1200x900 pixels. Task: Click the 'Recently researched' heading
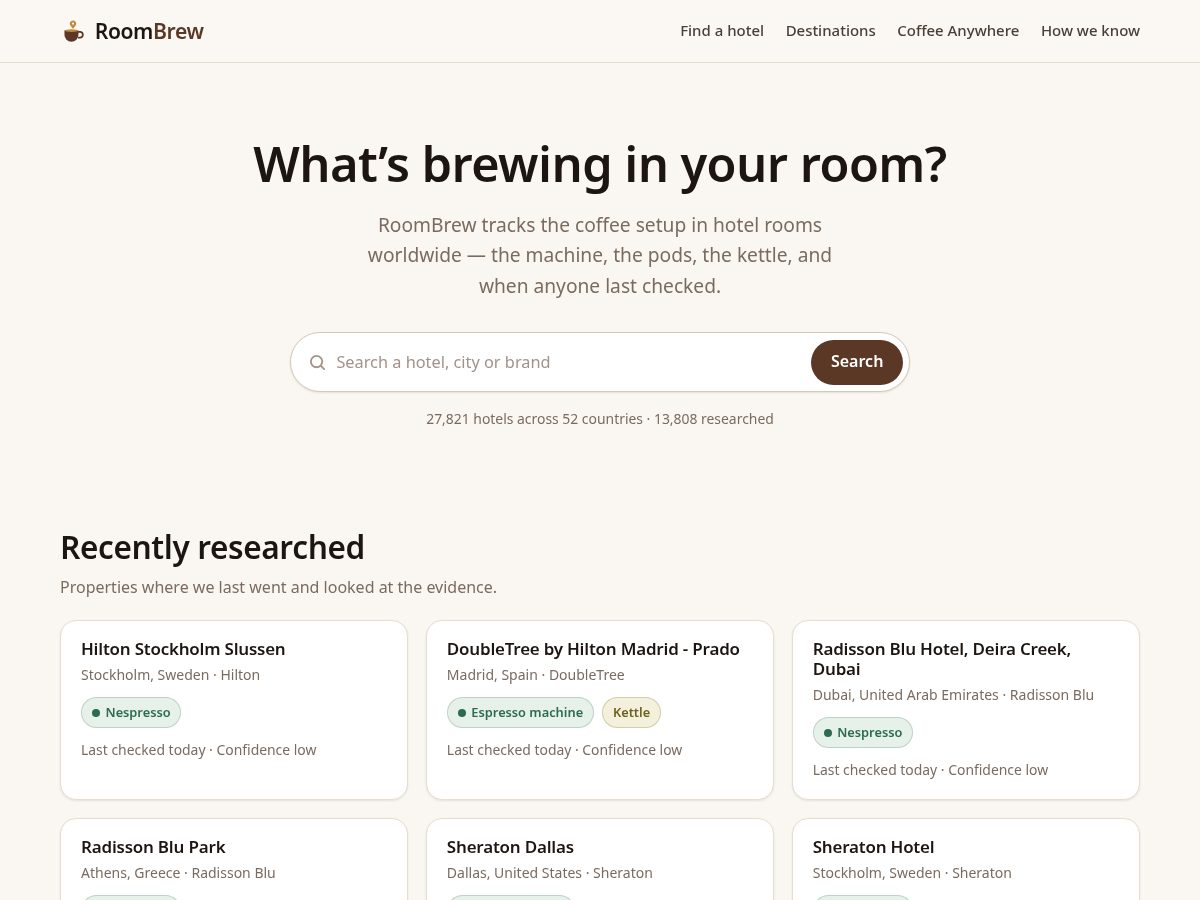(x=212, y=548)
